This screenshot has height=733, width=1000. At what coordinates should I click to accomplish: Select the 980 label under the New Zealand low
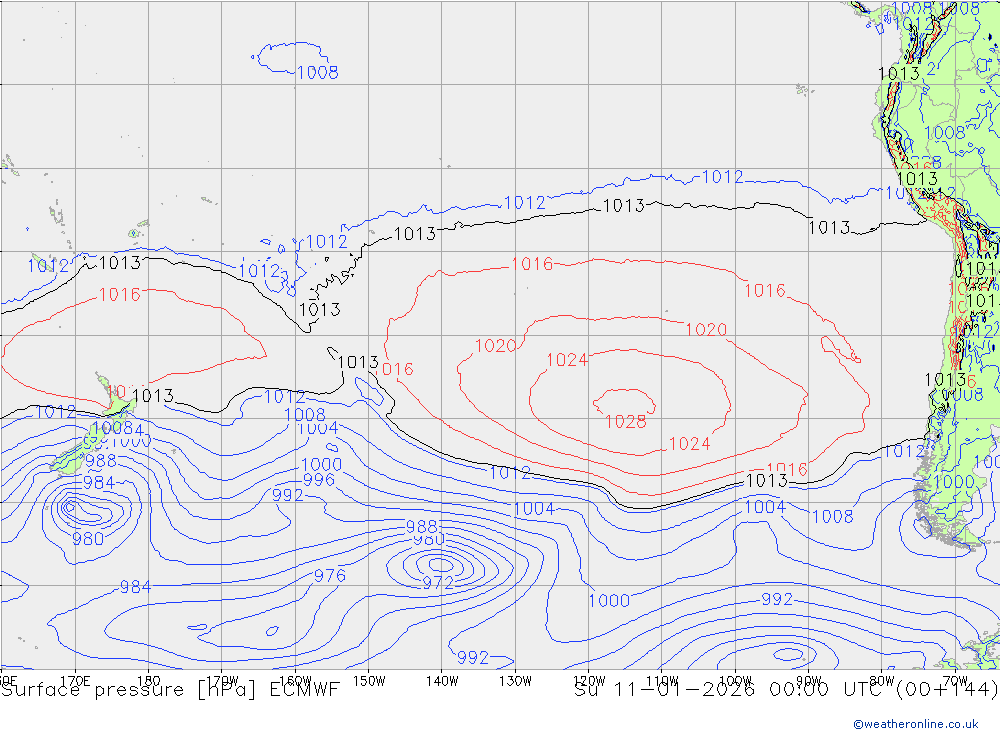(88, 539)
